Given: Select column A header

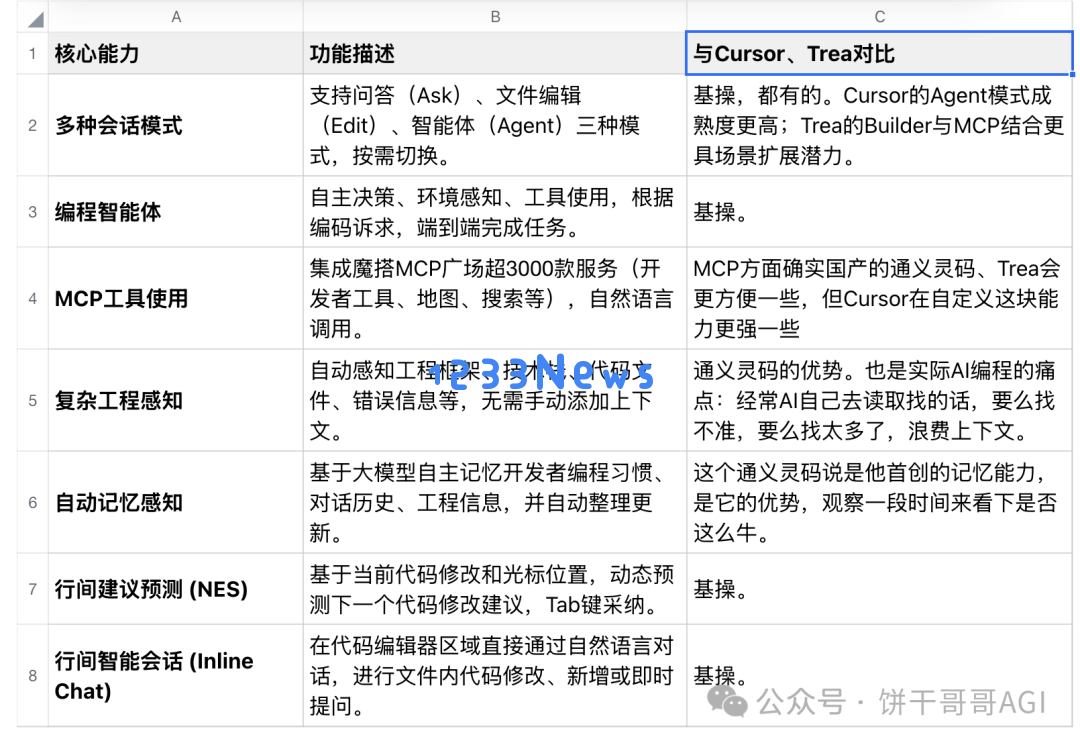Looking at the screenshot, I should [176, 17].
